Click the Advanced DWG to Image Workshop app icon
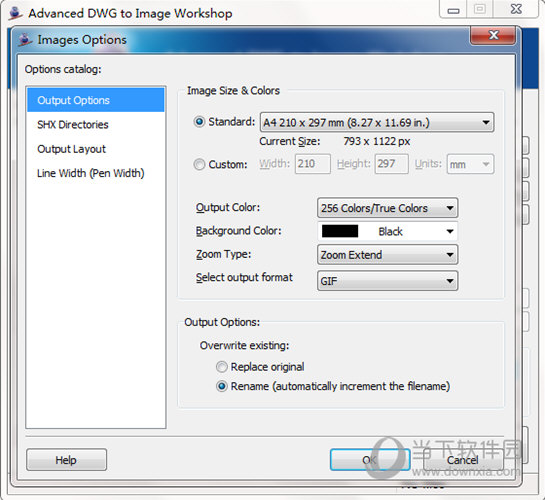 coord(15,13)
